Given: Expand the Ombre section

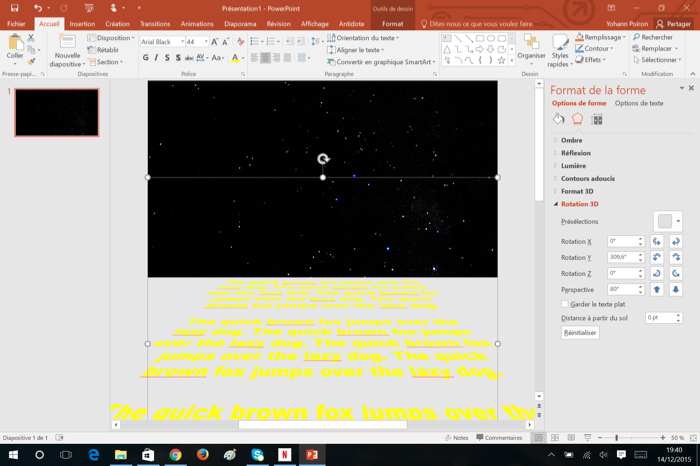Looking at the screenshot, I should tap(571, 141).
